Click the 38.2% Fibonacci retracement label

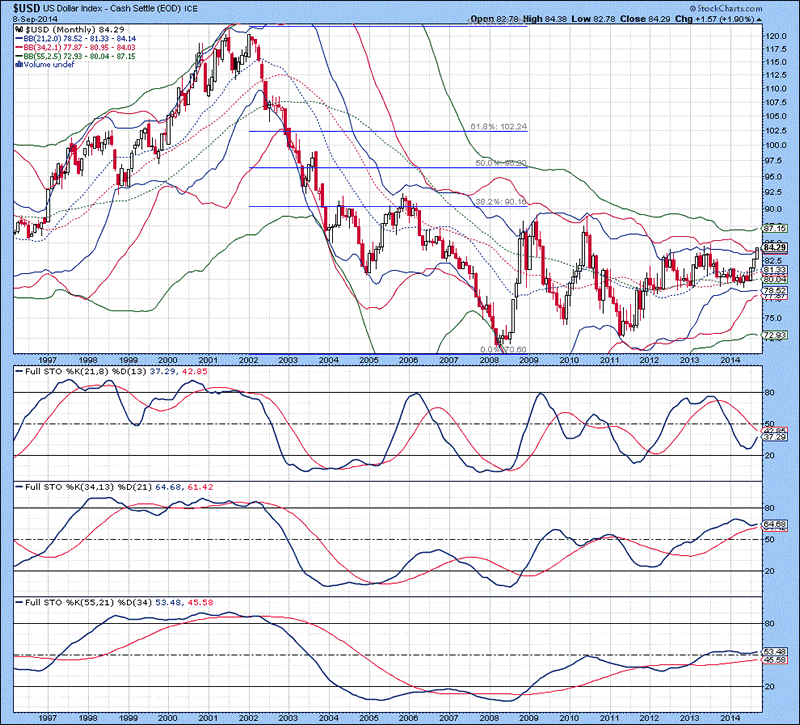[x=494, y=202]
